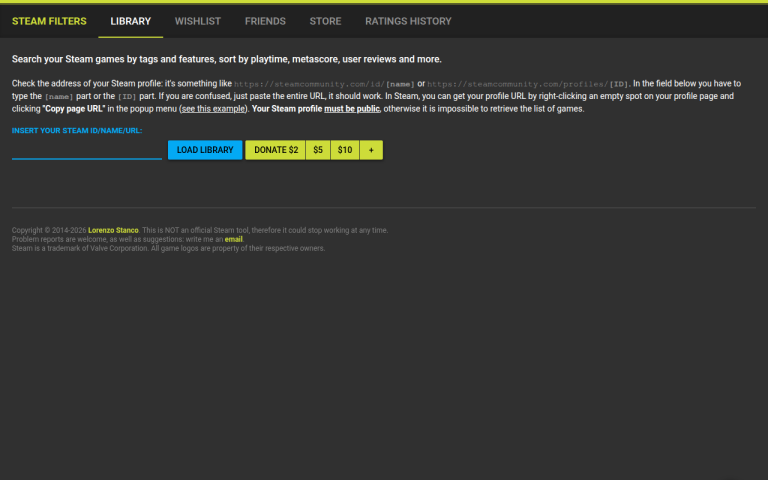Focus the Steam ID/name/URL input field
Viewport: 768px width, 480px height.
87,150
